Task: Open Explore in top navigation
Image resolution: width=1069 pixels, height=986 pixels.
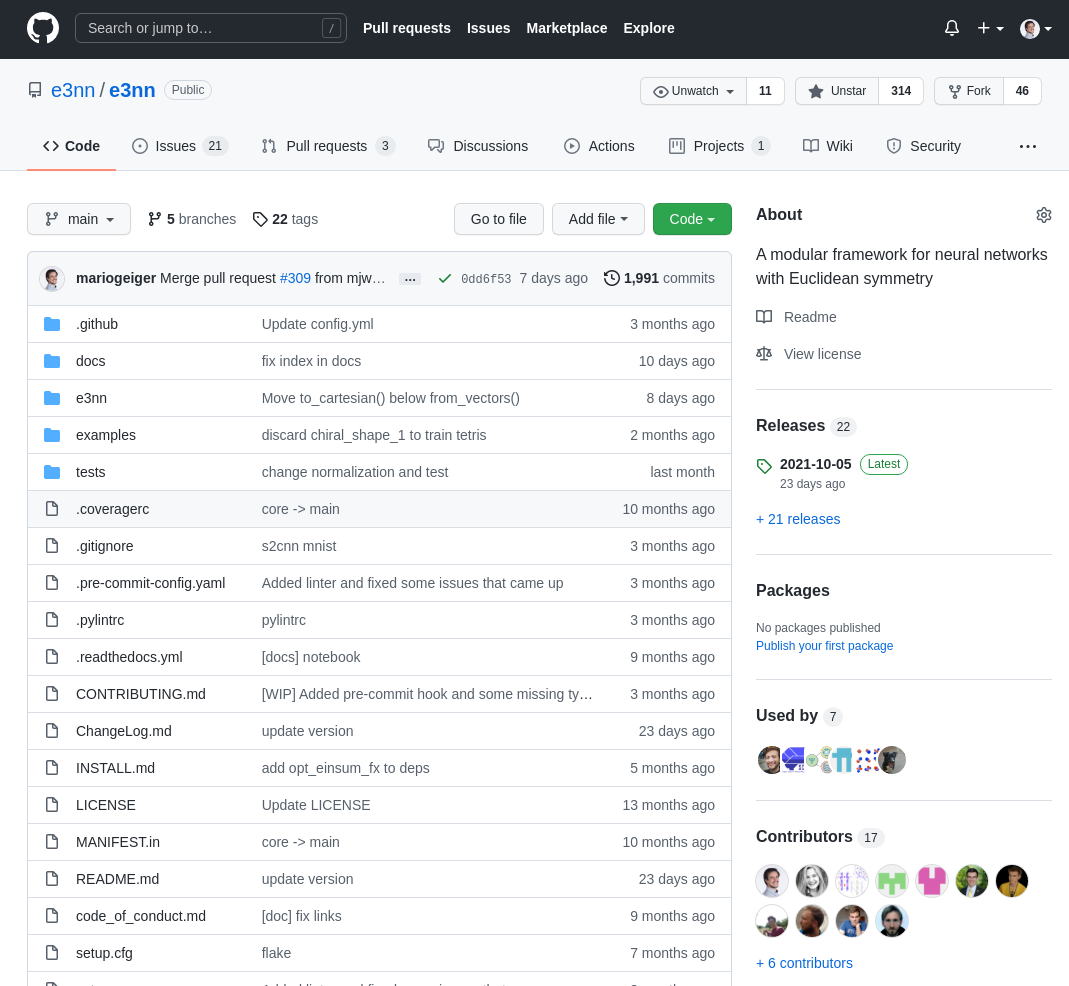Action: coord(648,28)
